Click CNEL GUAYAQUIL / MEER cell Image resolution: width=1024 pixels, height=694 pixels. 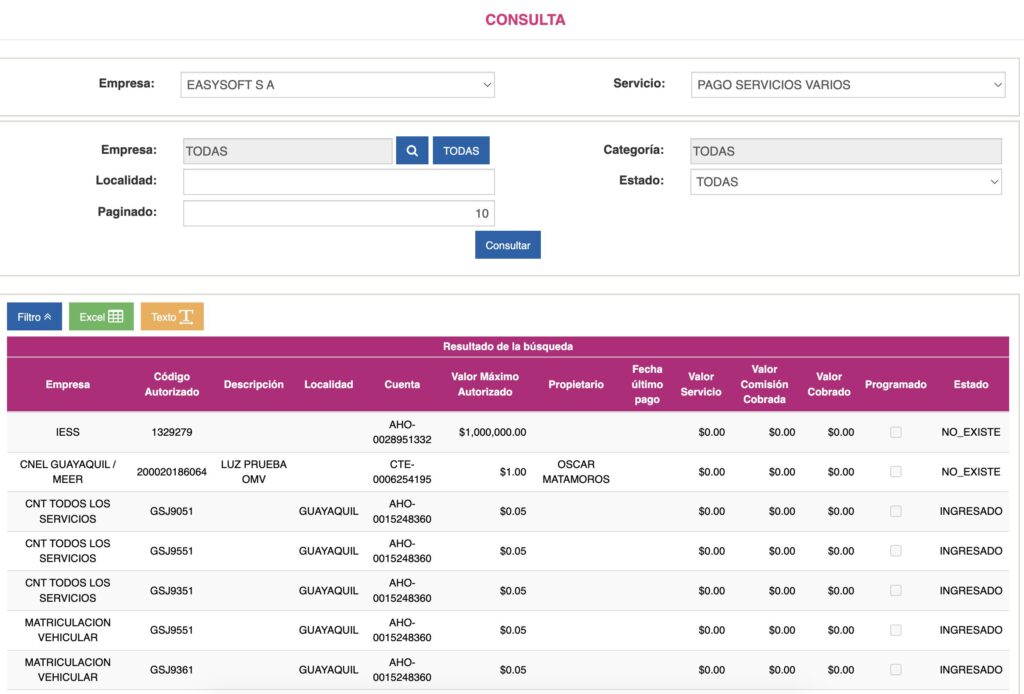(68, 471)
